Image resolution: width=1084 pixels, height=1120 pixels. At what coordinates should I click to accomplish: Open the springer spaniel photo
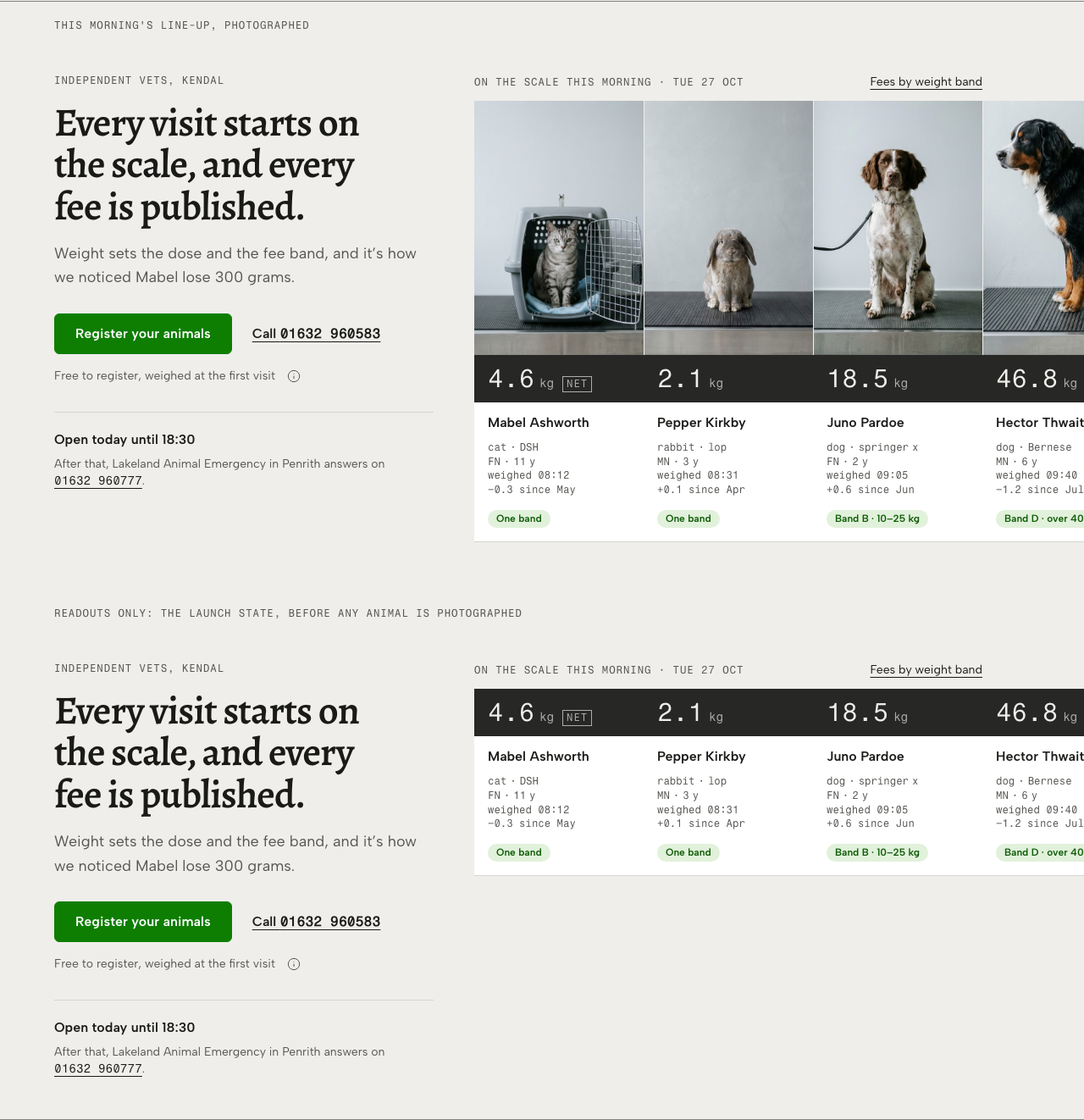[x=898, y=228]
